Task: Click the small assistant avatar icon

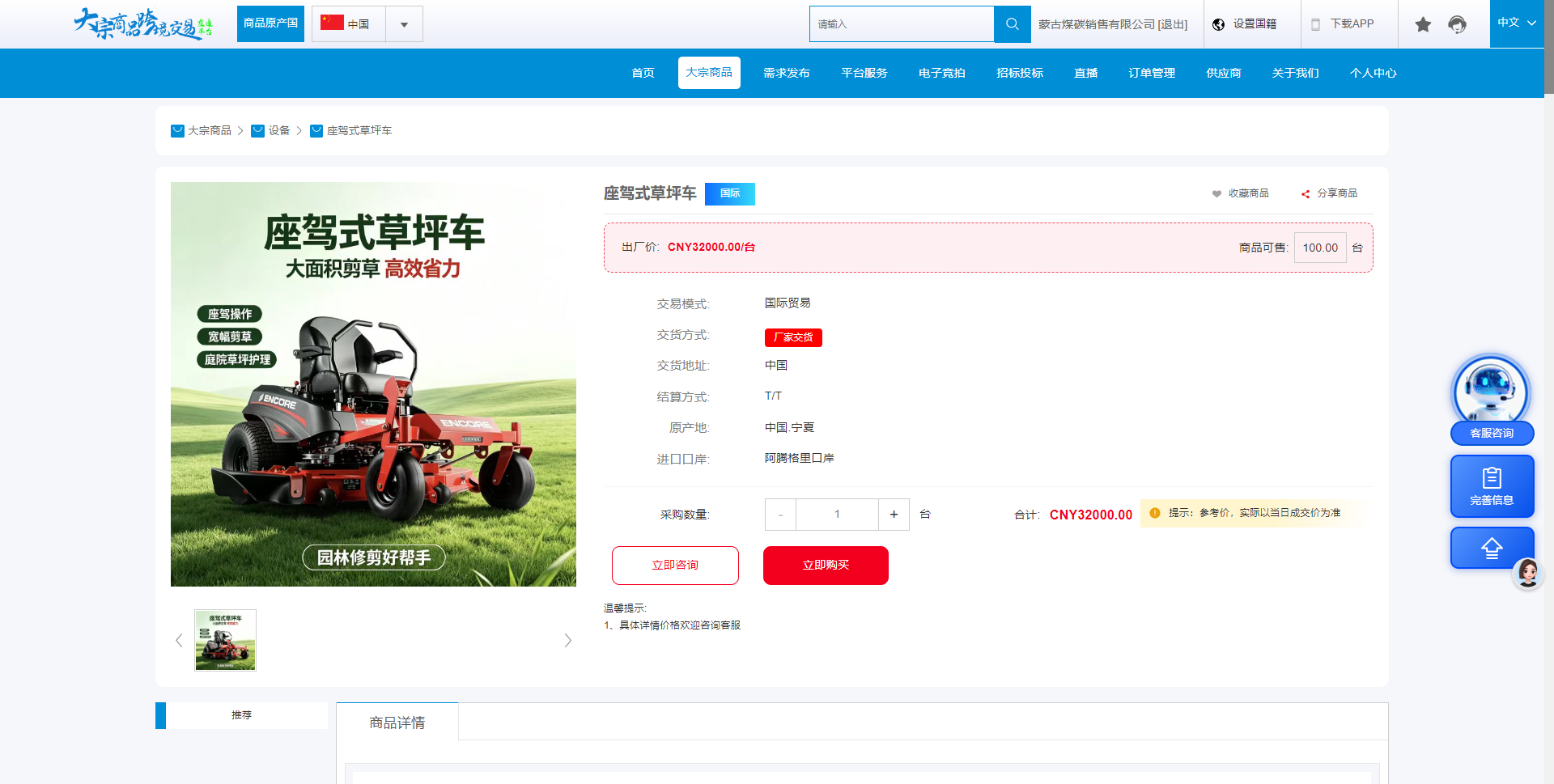Action: [1527, 573]
